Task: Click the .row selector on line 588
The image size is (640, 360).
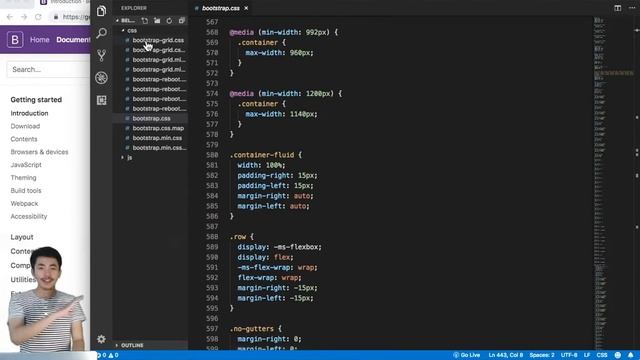Action: point(238,237)
